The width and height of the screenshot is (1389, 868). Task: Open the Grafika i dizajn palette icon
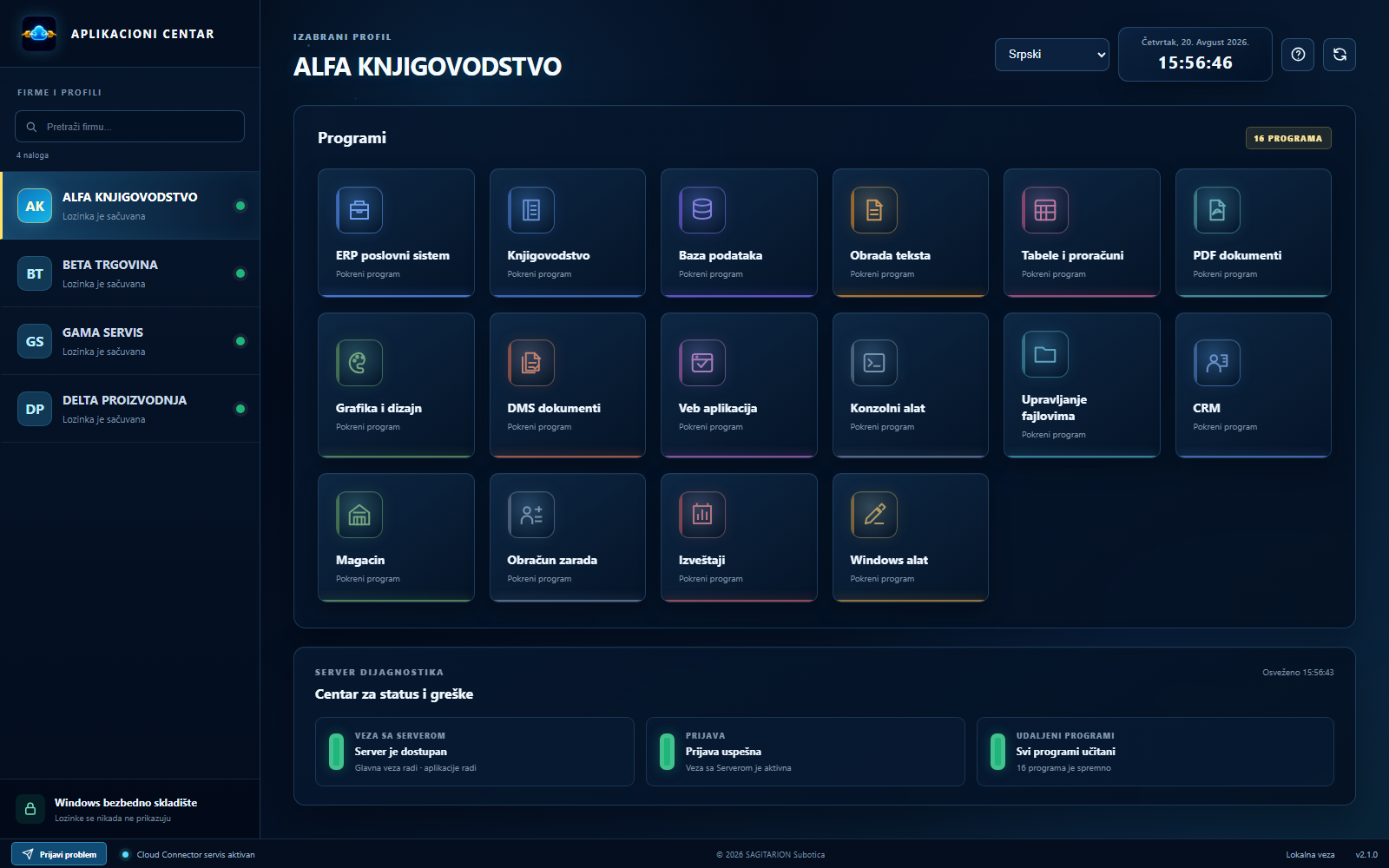[359, 363]
